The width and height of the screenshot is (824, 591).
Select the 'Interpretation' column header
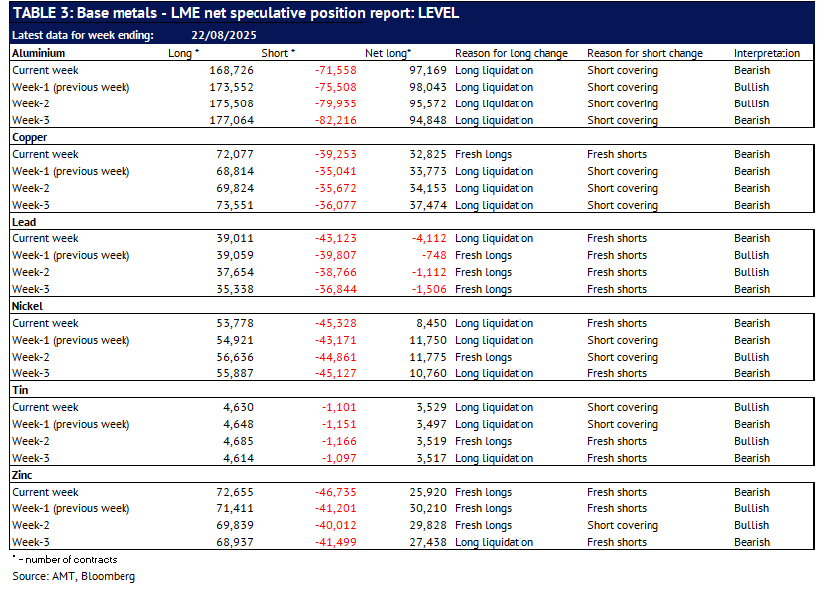point(767,53)
